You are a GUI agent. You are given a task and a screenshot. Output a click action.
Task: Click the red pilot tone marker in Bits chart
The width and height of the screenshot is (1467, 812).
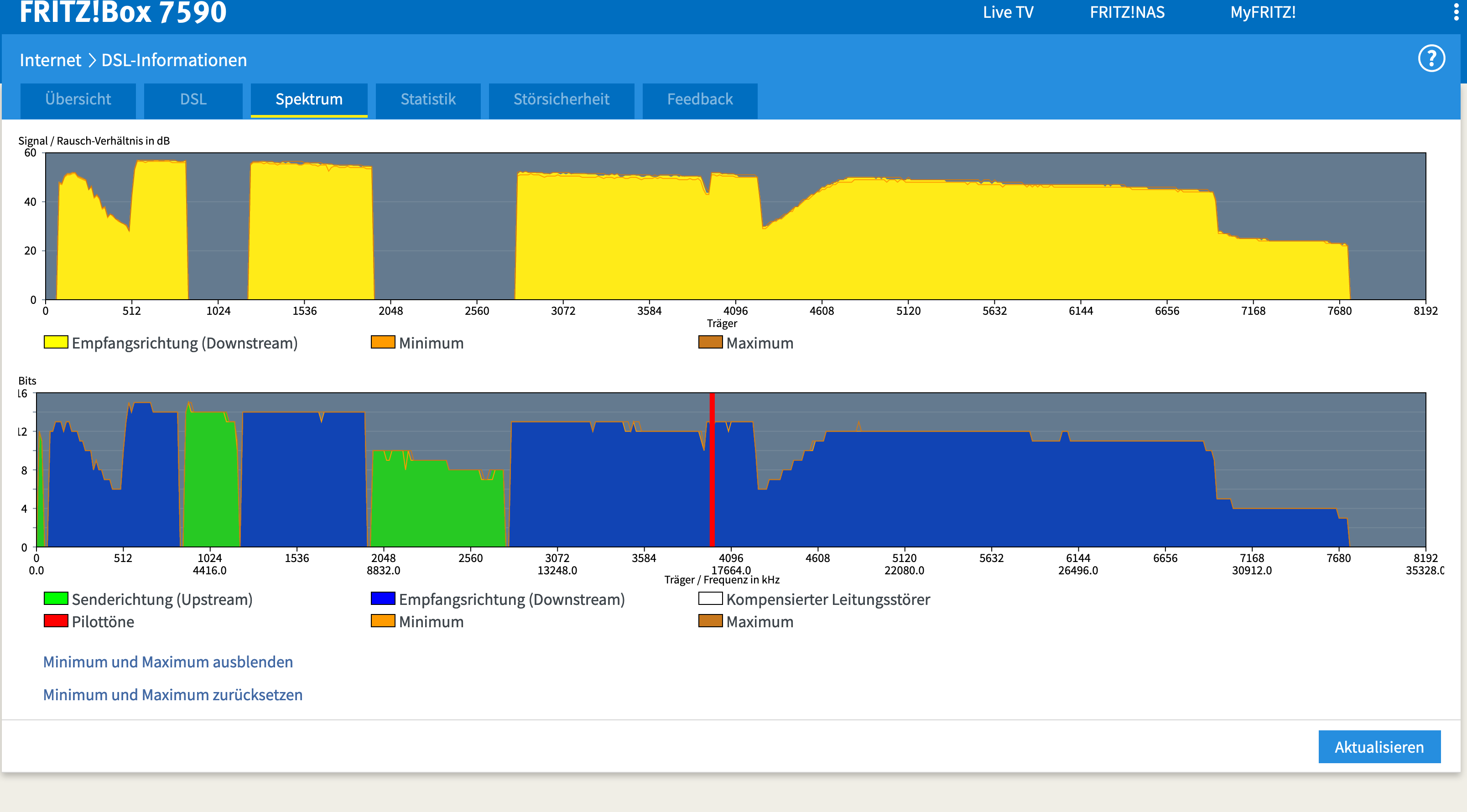point(712,470)
